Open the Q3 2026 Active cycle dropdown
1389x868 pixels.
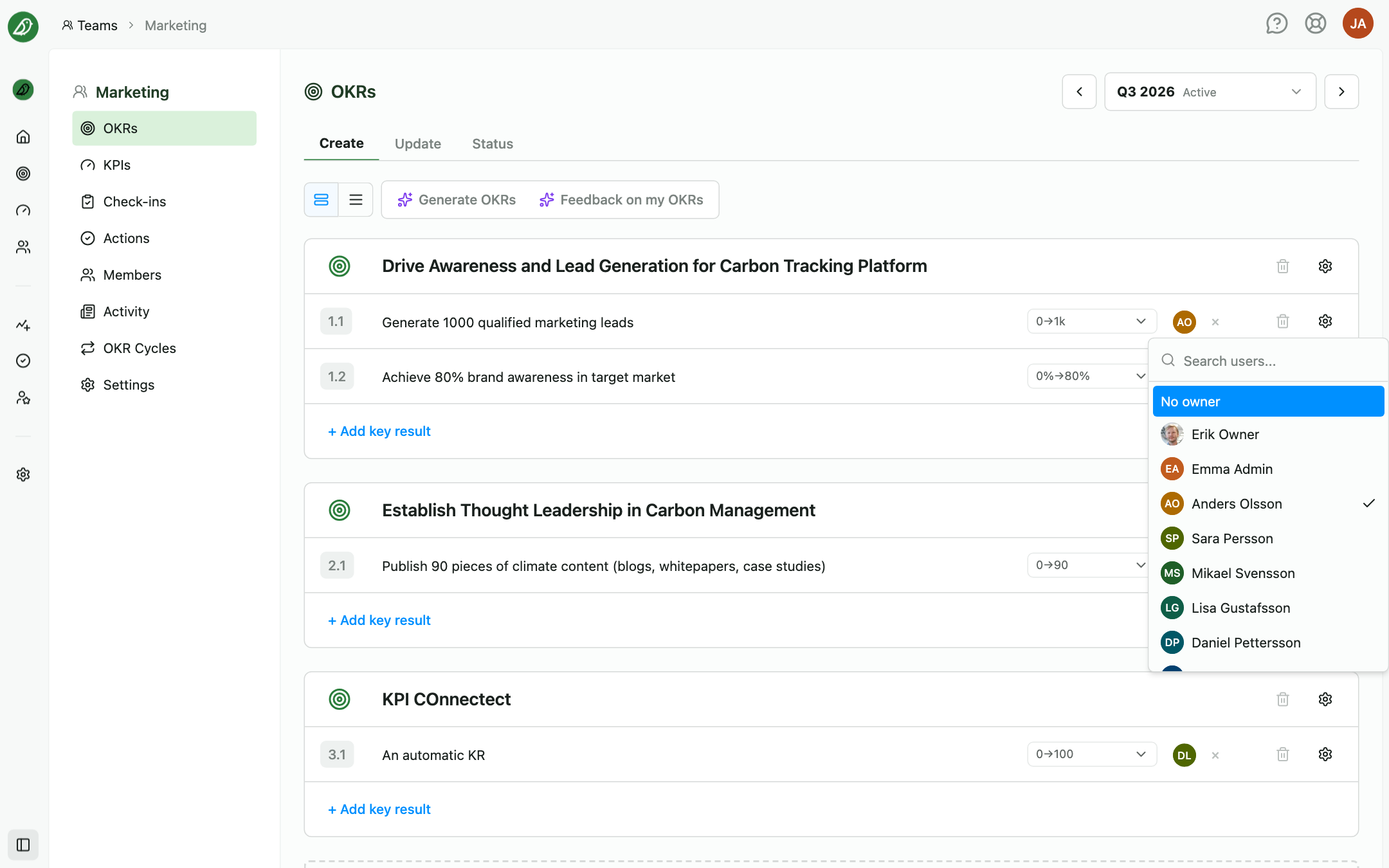tap(1210, 92)
